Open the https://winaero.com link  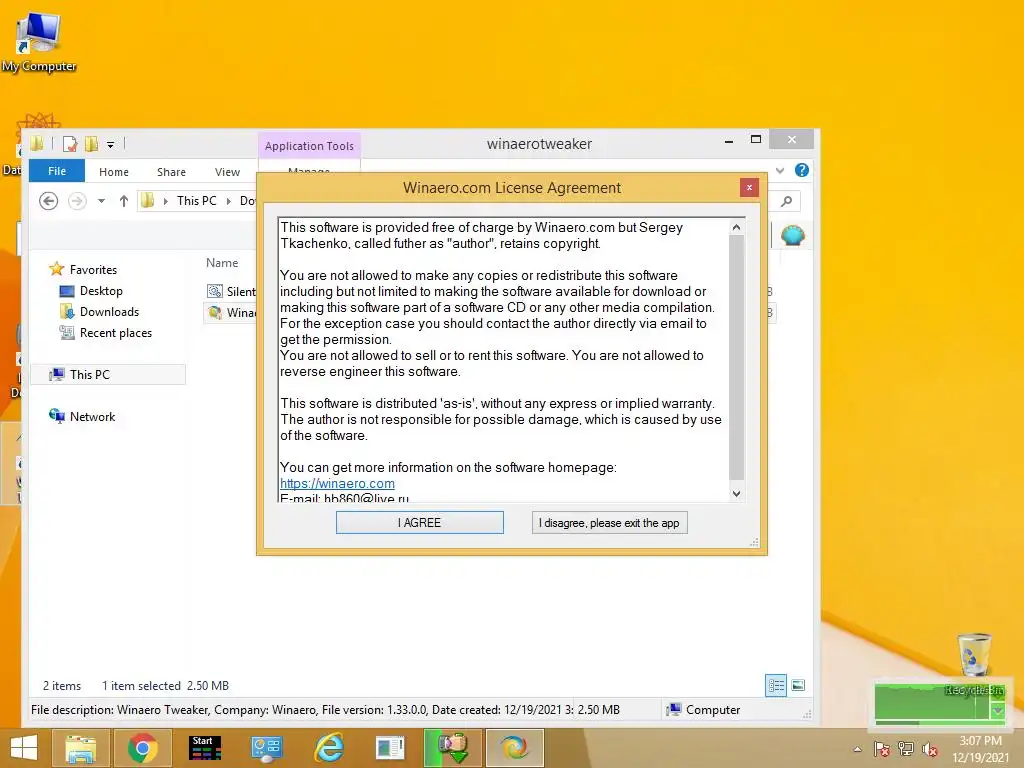pos(337,483)
